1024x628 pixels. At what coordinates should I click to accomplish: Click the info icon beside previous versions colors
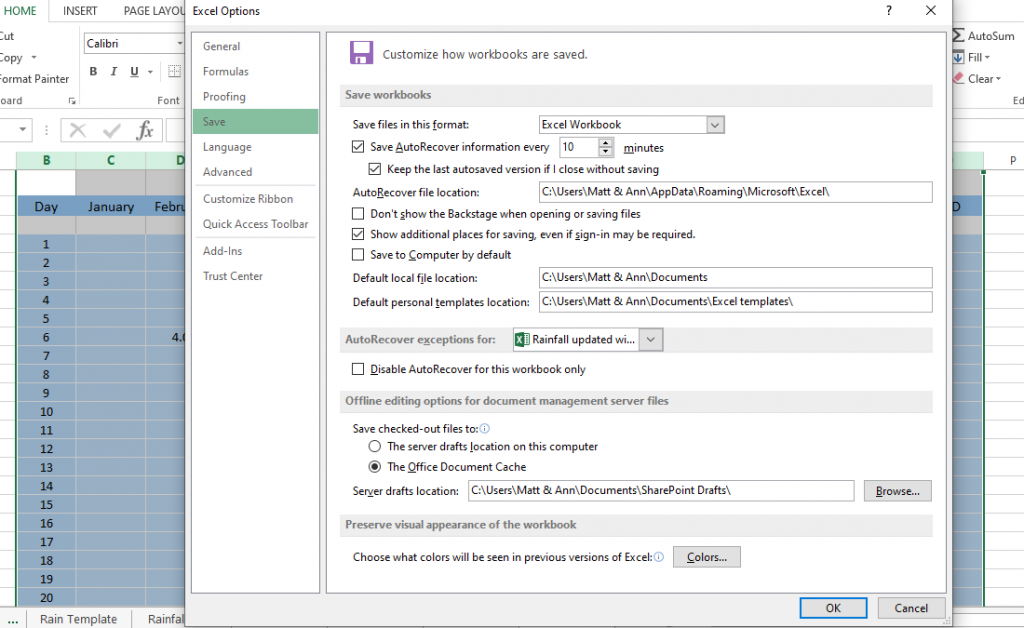pyautogui.click(x=659, y=557)
